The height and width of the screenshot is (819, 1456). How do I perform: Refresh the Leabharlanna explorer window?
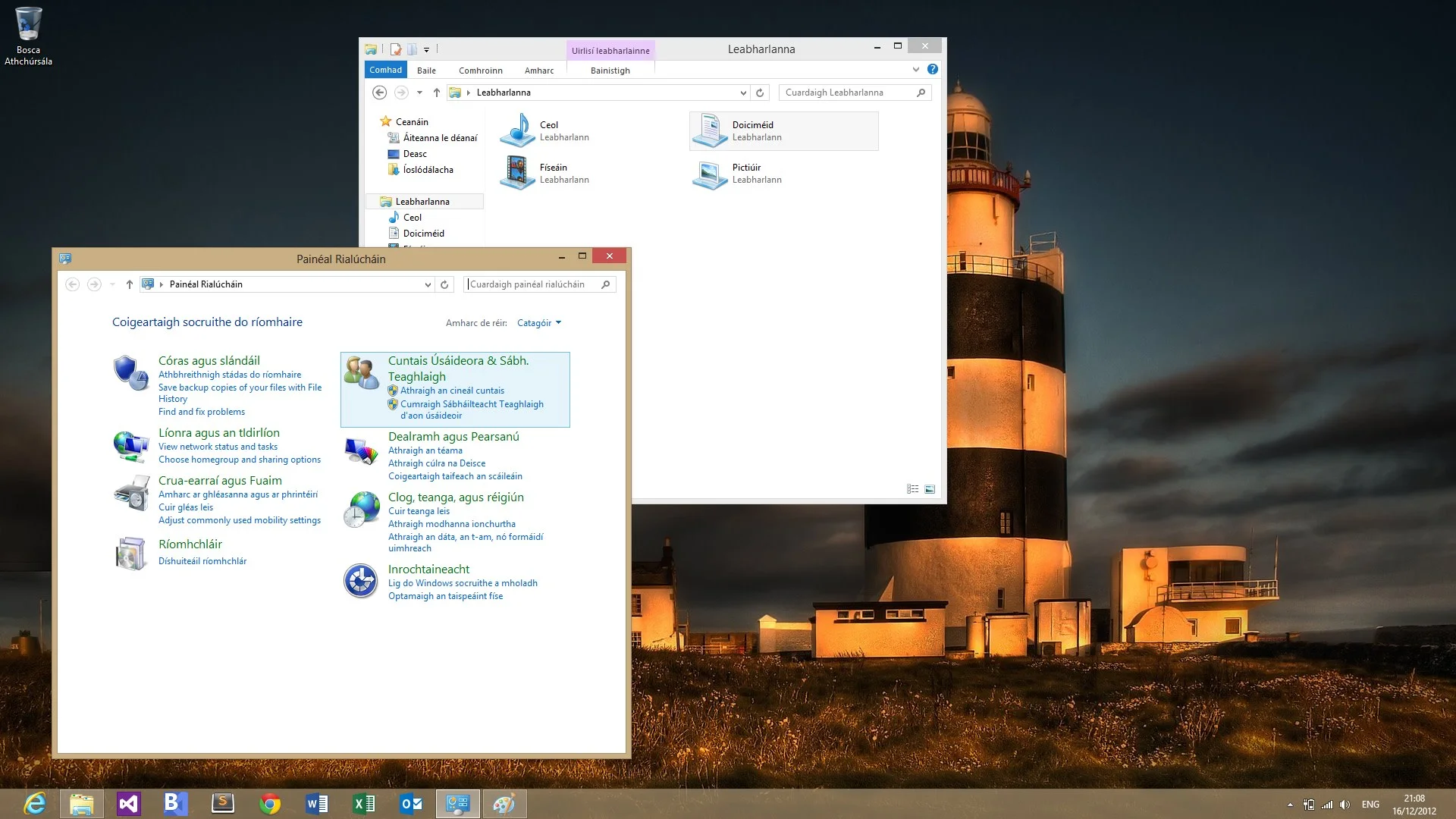(x=760, y=93)
